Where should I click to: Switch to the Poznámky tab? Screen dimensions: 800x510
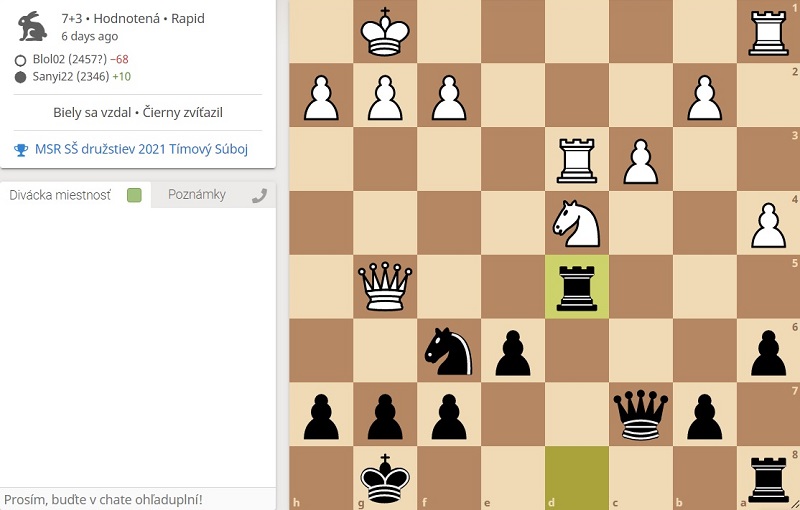pos(196,195)
